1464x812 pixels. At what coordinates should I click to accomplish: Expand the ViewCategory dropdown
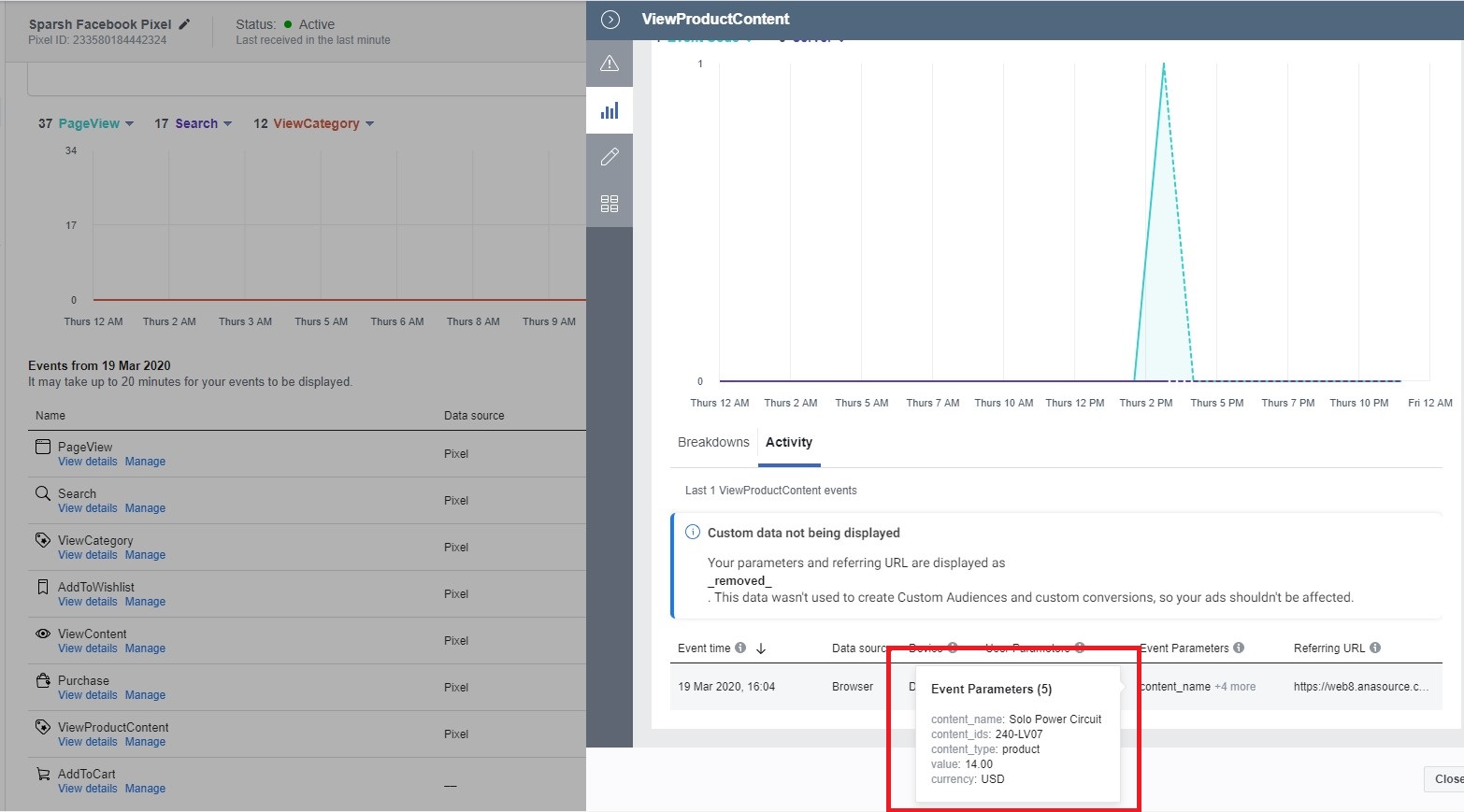369,124
